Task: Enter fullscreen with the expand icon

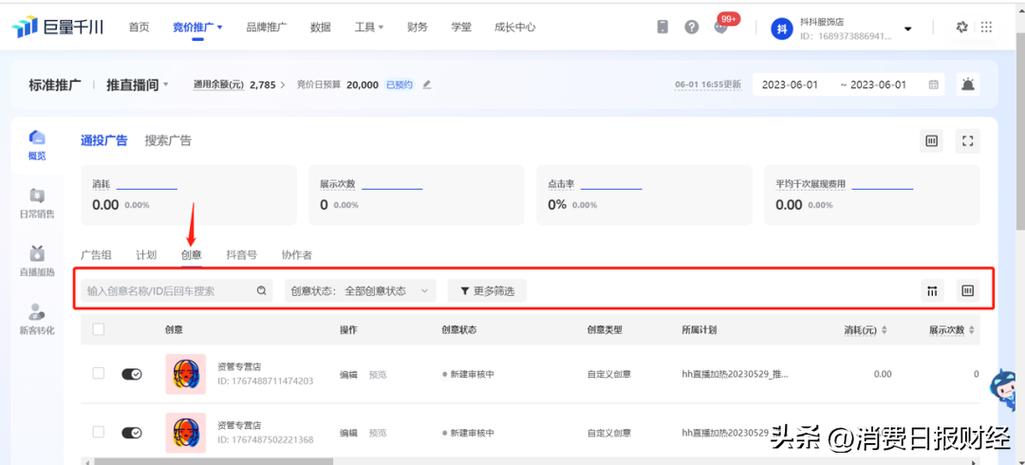Action: click(x=968, y=141)
